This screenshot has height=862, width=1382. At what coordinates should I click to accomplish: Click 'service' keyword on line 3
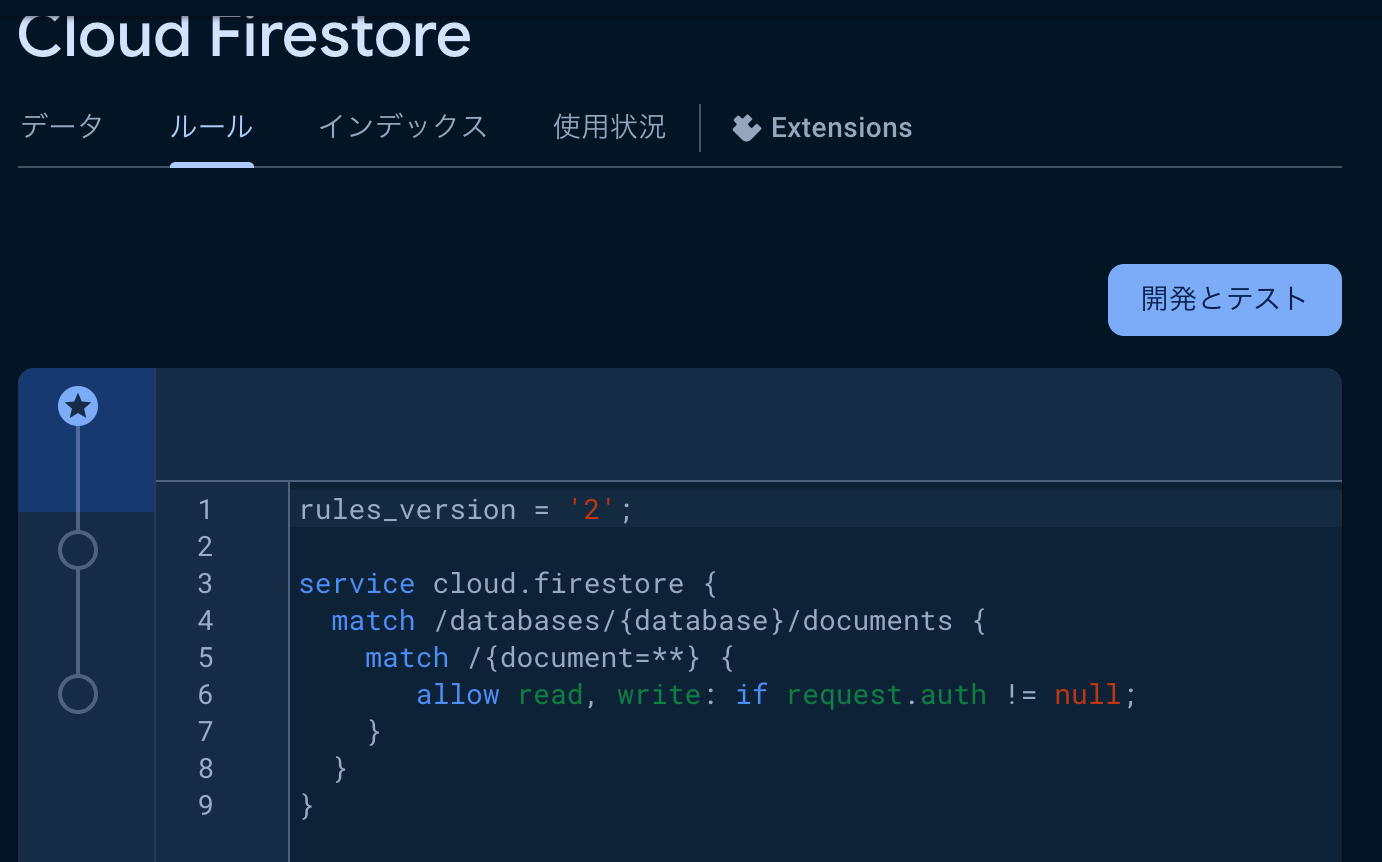pyautogui.click(x=357, y=584)
